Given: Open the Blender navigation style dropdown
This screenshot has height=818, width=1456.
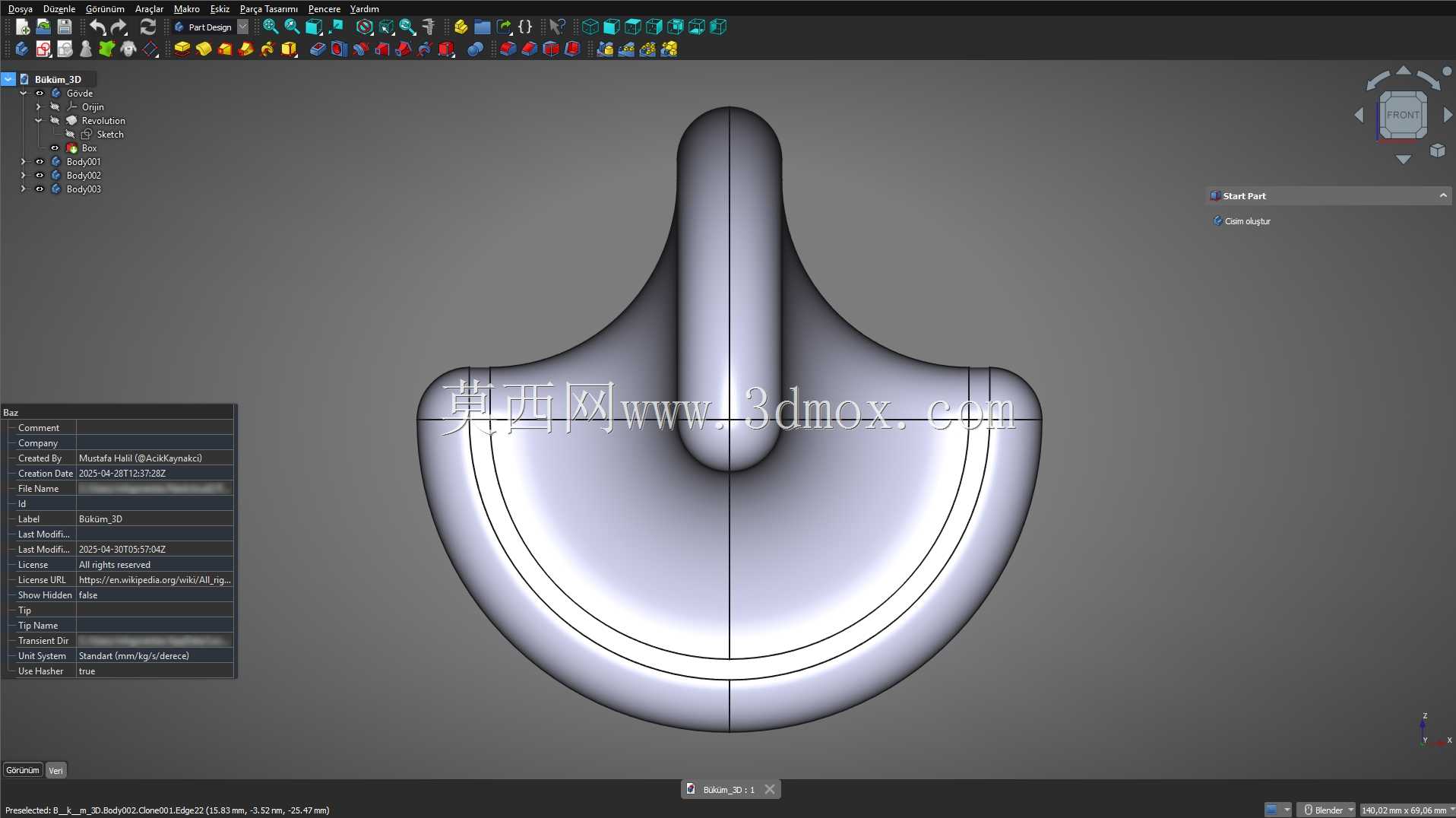Looking at the screenshot, I should click(1326, 810).
